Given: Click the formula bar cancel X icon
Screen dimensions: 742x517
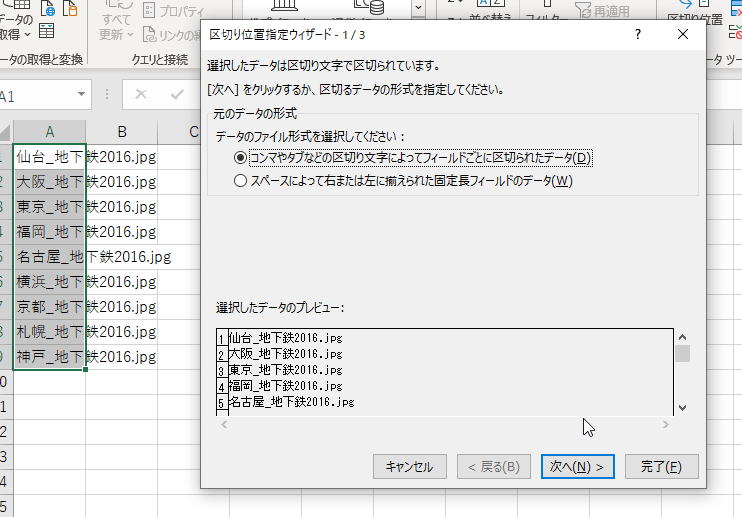Looking at the screenshot, I should coord(141,95).
